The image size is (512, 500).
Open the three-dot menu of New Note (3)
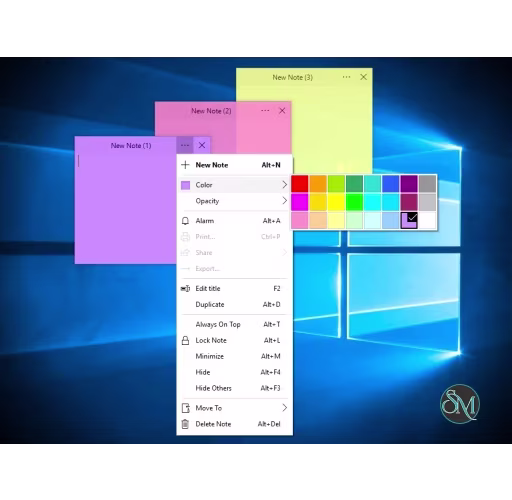[346, 77]
